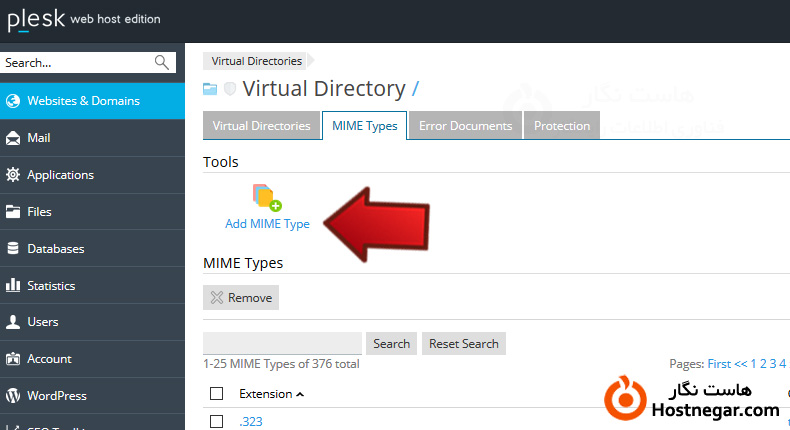Click the Reset Search button
Image resolution: width=790 pixels, height=430 pixels.
pyautogui.click(x=463, y=343)
